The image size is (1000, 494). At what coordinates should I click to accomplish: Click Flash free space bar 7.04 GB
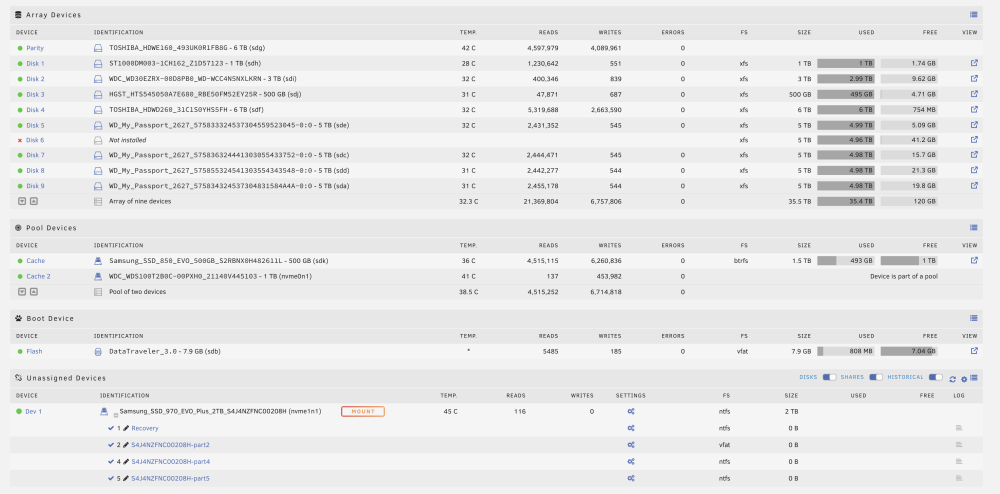tap(909, 351)
